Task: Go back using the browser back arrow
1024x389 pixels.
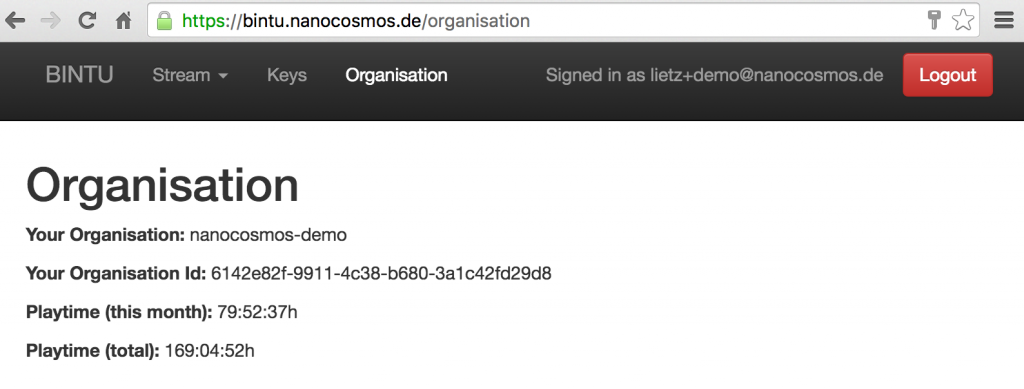Action: click(15, 21)
